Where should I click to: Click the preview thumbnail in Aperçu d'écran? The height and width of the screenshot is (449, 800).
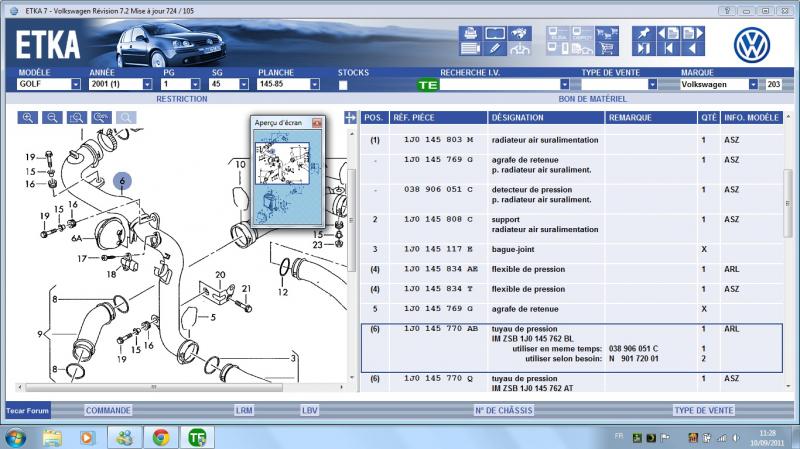click(288, 179)
